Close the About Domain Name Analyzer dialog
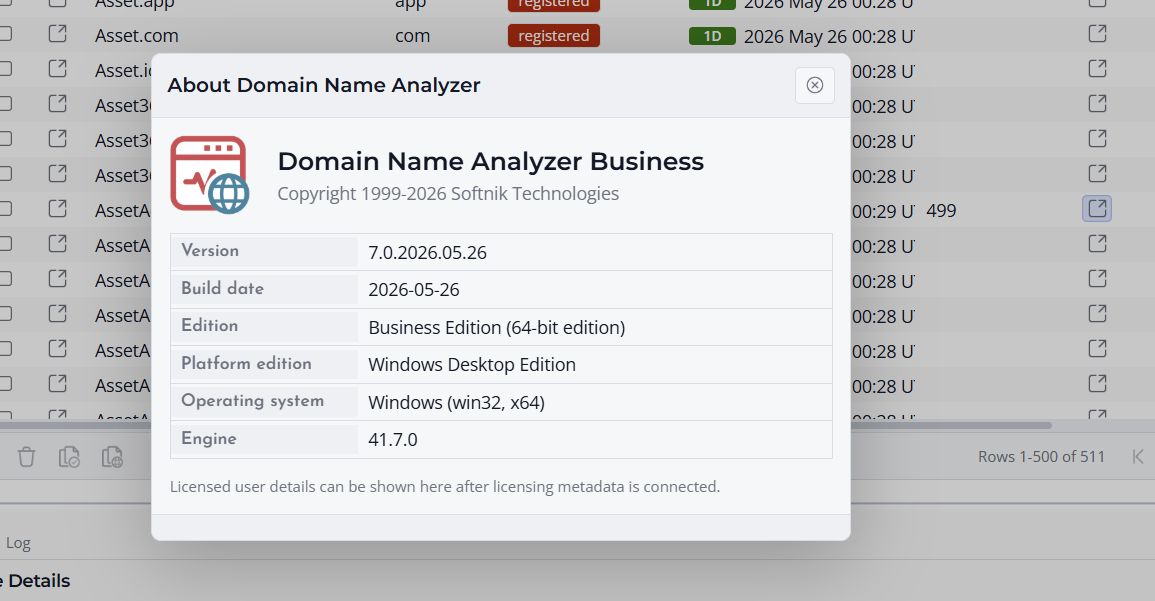 (815, 85)
